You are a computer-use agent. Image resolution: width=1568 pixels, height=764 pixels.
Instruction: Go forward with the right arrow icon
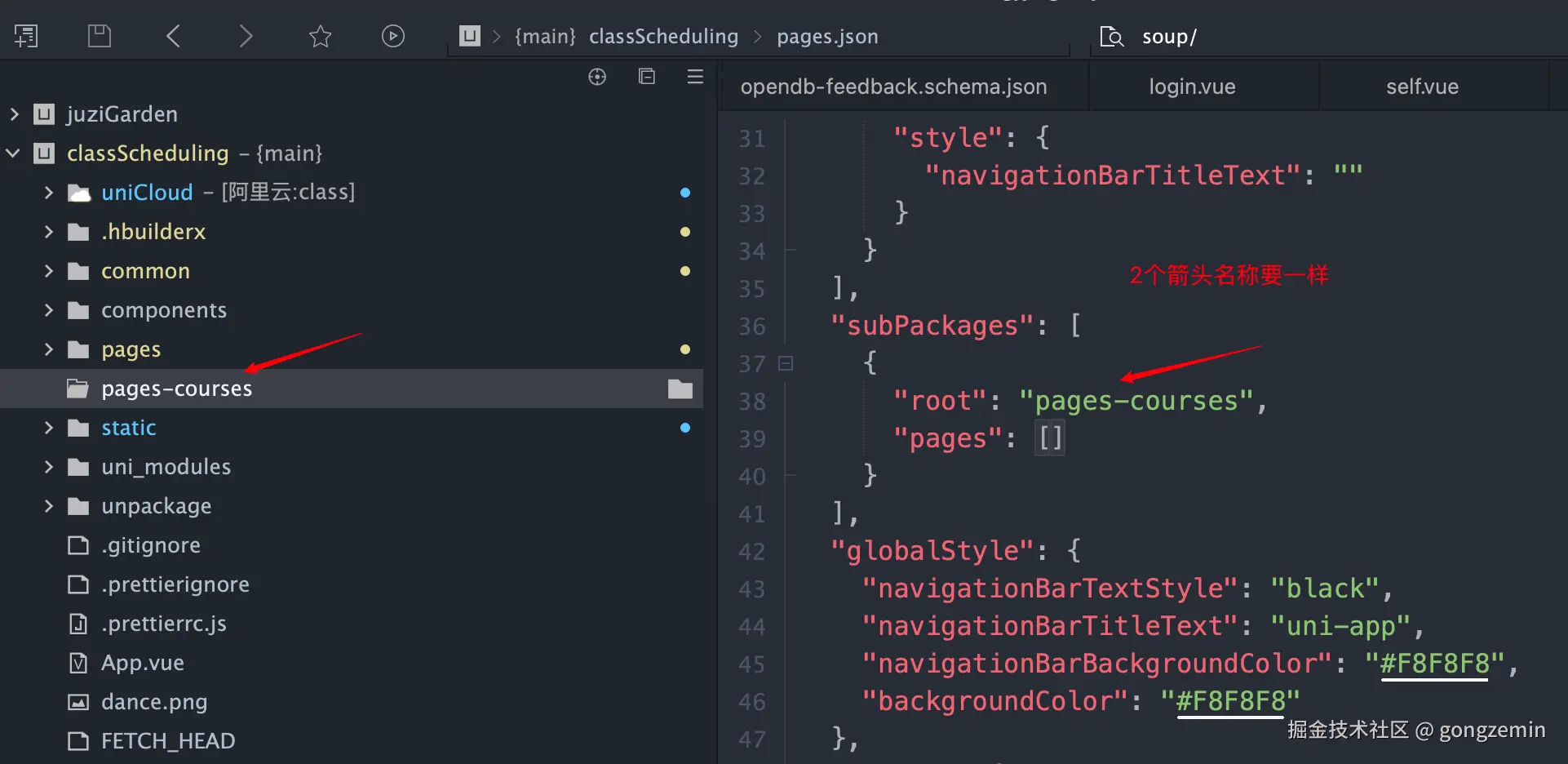[246, 36]
